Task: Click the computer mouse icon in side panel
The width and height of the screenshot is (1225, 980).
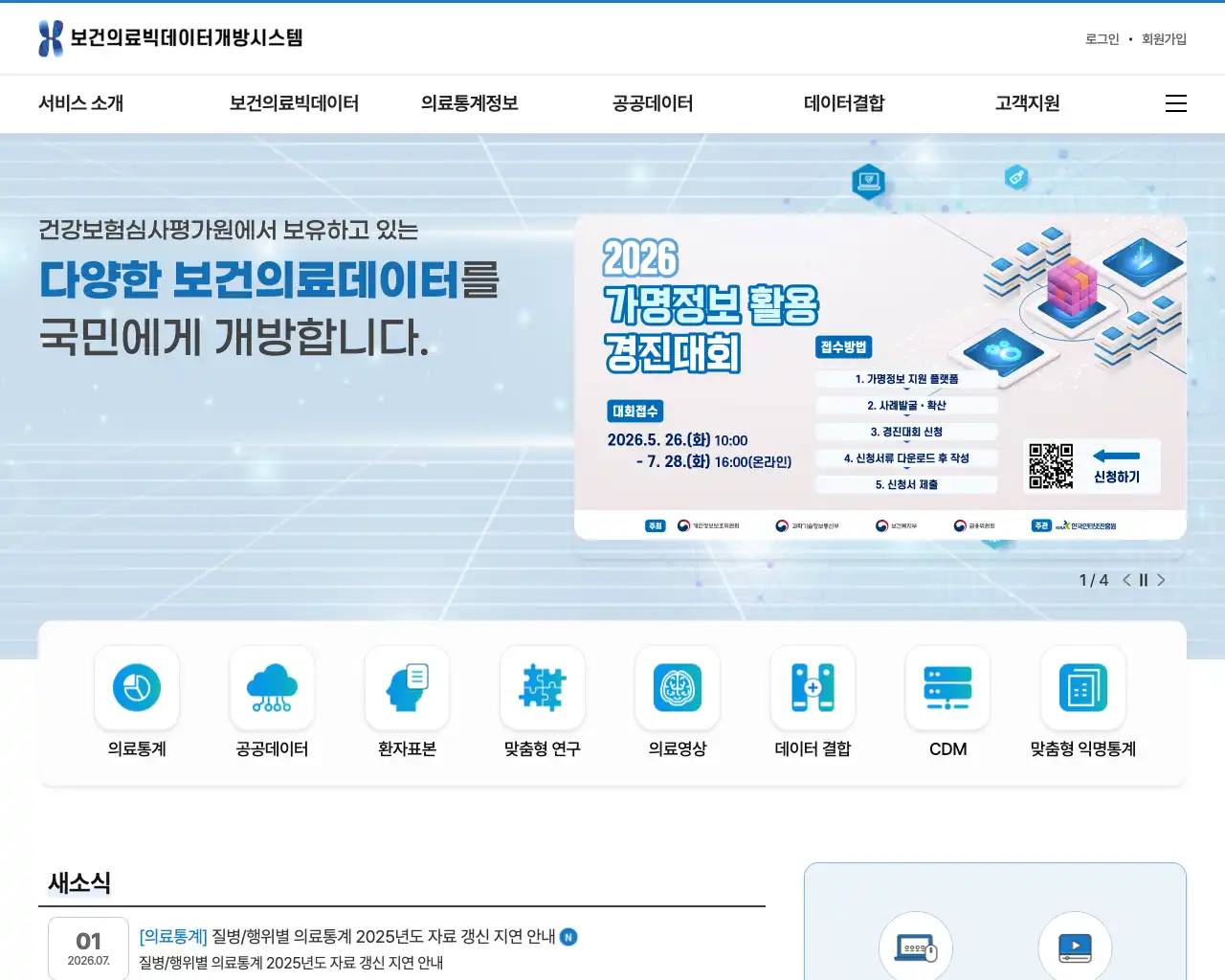Action: click(x=916, y=947)
